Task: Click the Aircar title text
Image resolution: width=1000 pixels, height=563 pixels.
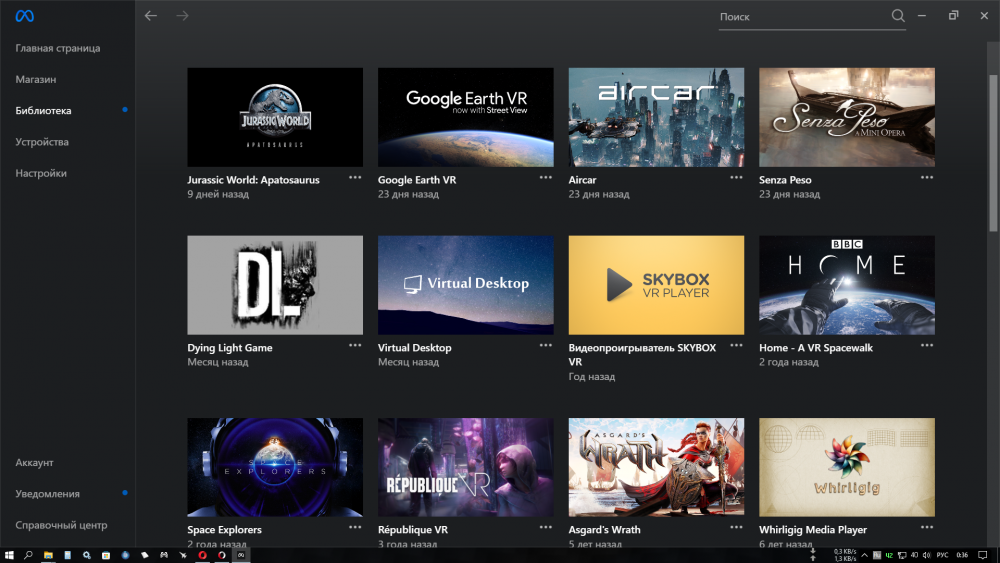Action: (582, 180)
